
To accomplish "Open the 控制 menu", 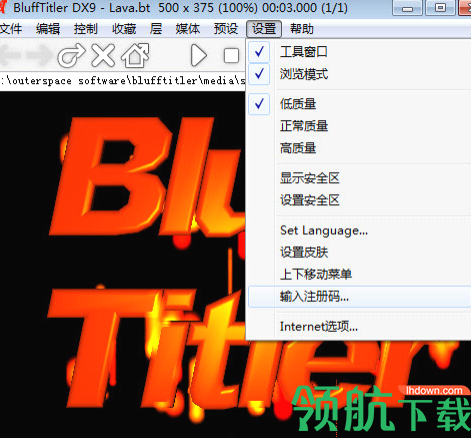I will pyautogui.click(x=86, y=29).
